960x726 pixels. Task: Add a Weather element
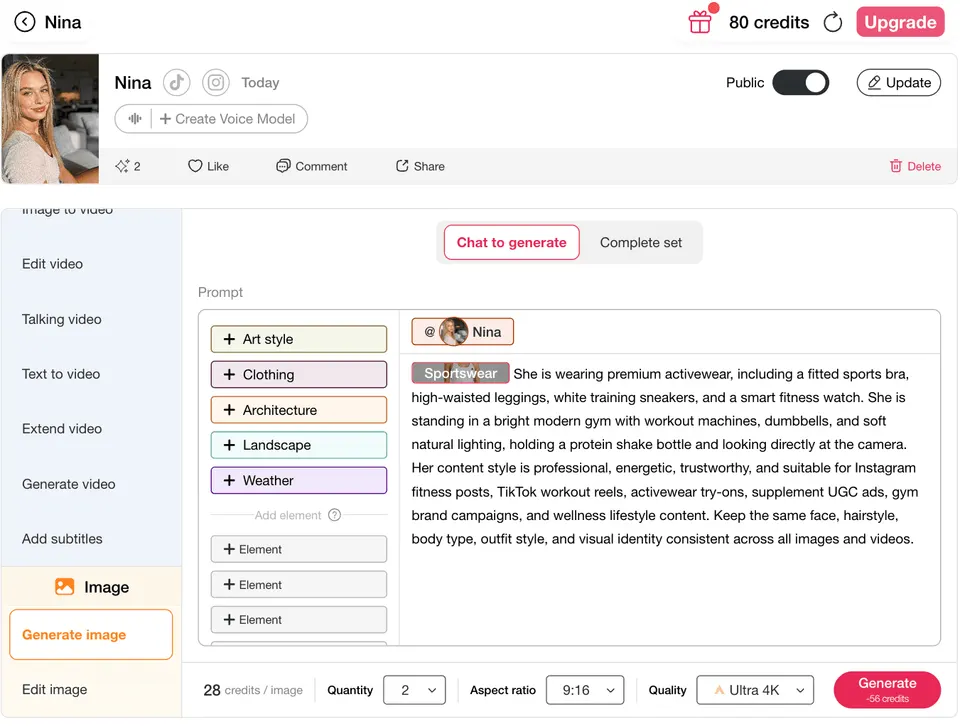299,481
